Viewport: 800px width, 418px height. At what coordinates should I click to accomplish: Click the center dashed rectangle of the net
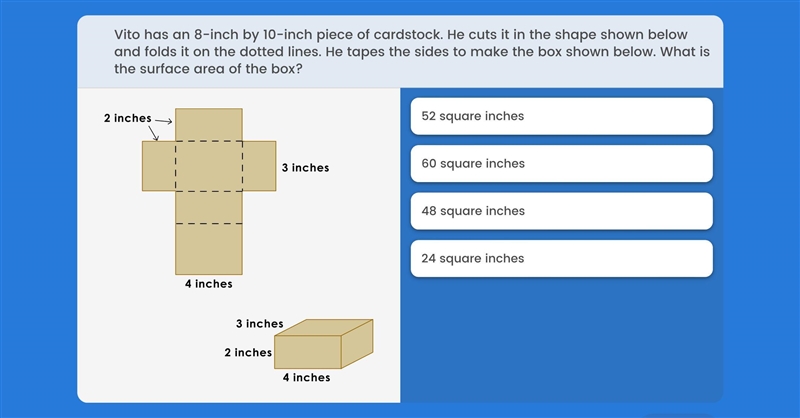(x=209, y=166)
